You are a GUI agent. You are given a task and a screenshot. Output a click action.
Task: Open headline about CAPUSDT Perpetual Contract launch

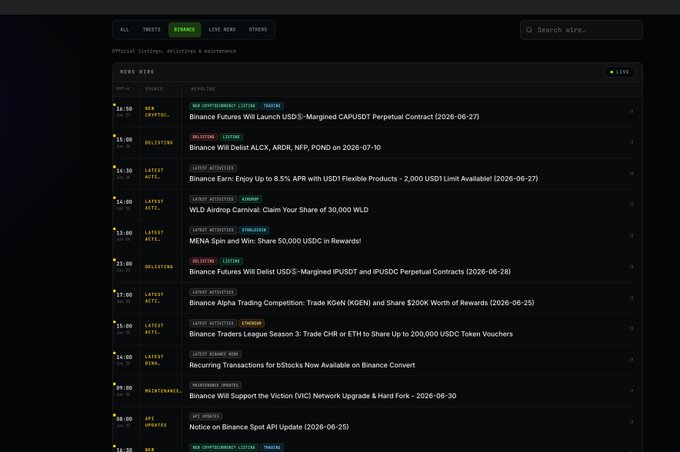pos(334,117)
